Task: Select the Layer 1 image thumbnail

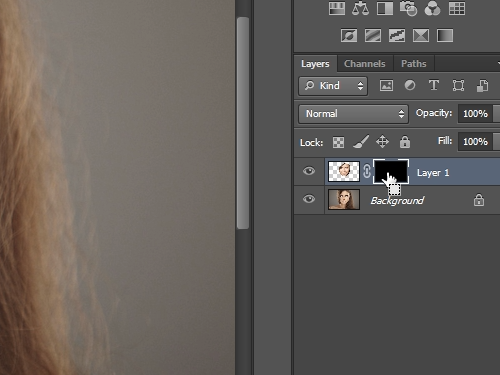Action: [344, 171]
